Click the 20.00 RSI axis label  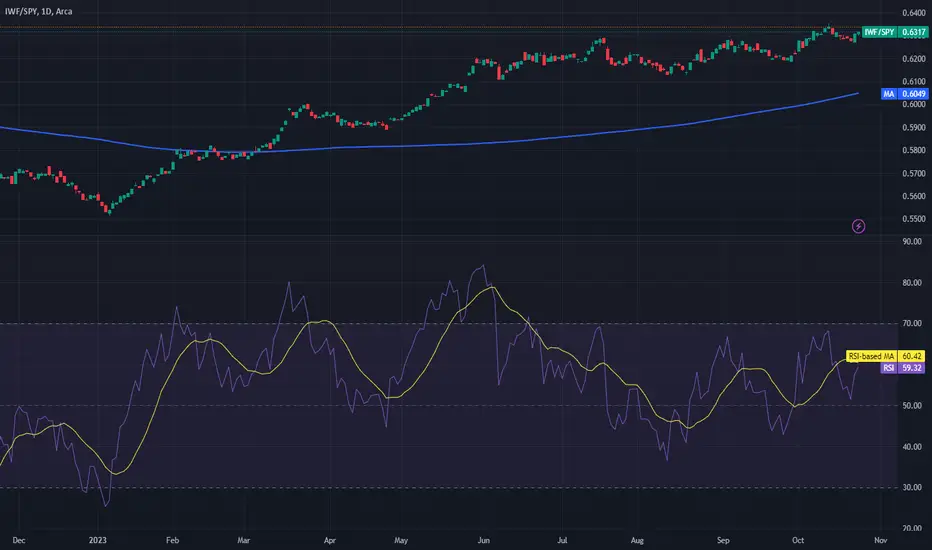tap(912, 528)
